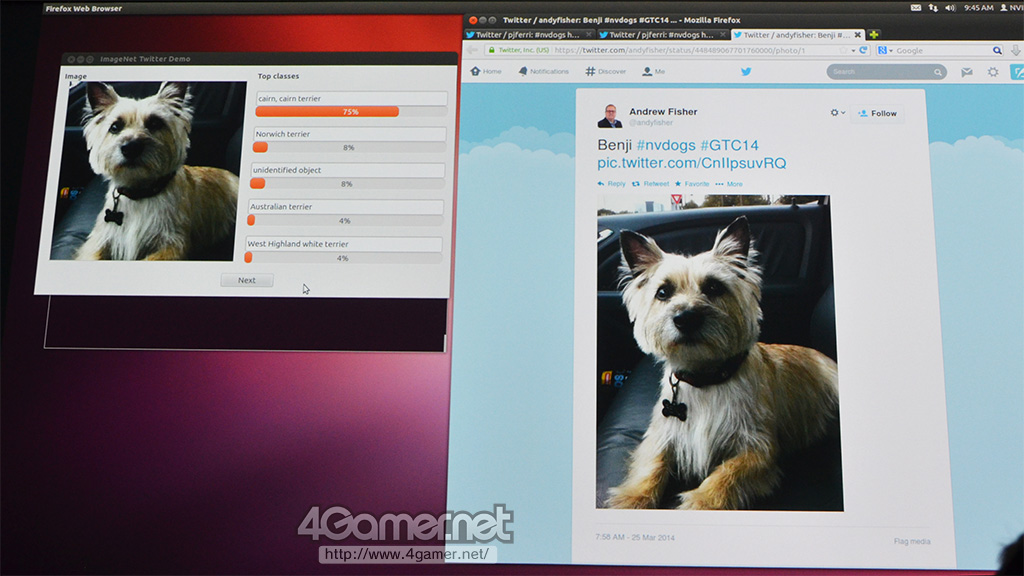The height and width of the screenshot is (576, 1024).
Task: Open the pic.twitter.com/CnIIpsuvRQ link
Action: 692,163
